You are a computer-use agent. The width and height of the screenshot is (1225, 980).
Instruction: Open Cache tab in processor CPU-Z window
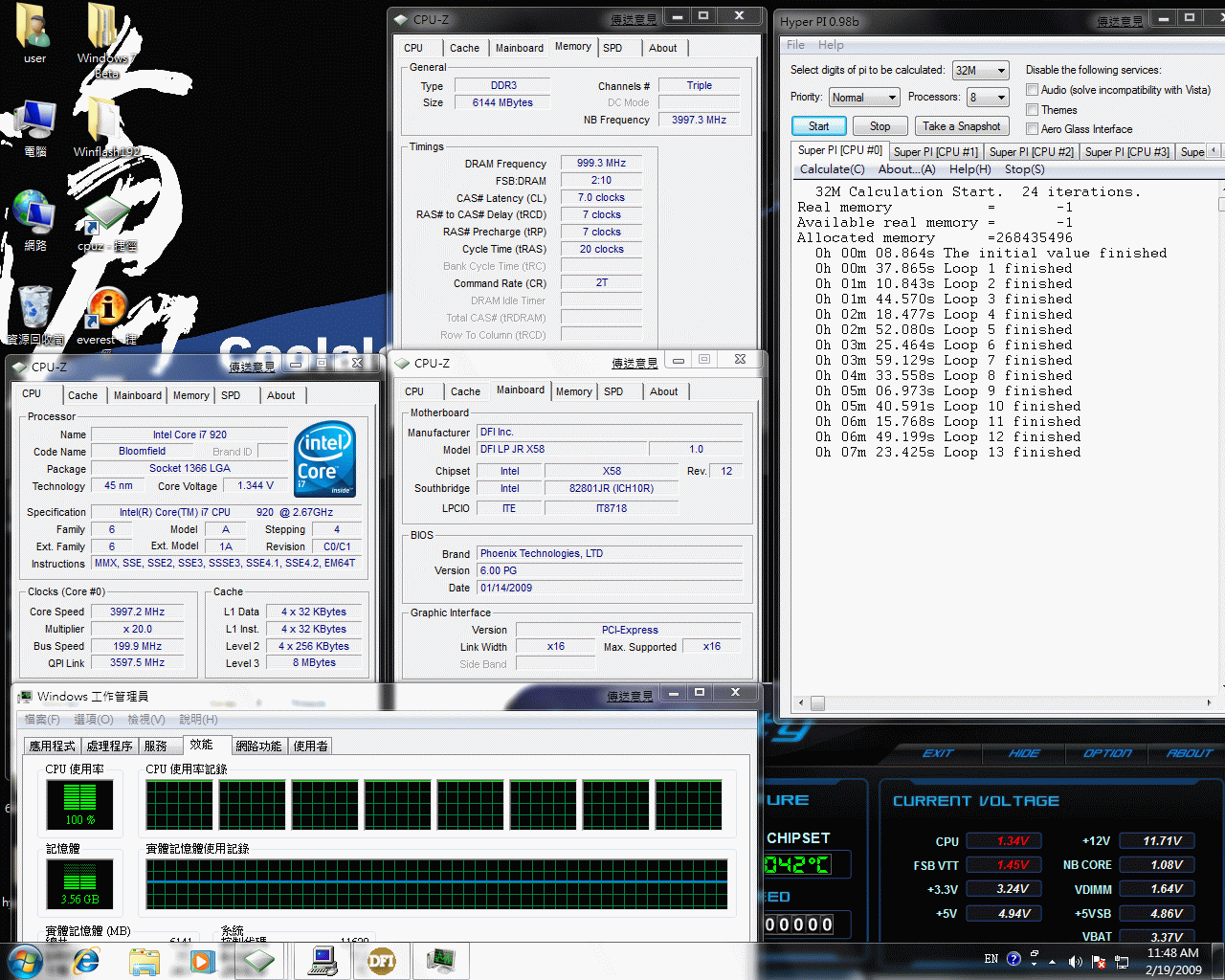tap(82, 395)
